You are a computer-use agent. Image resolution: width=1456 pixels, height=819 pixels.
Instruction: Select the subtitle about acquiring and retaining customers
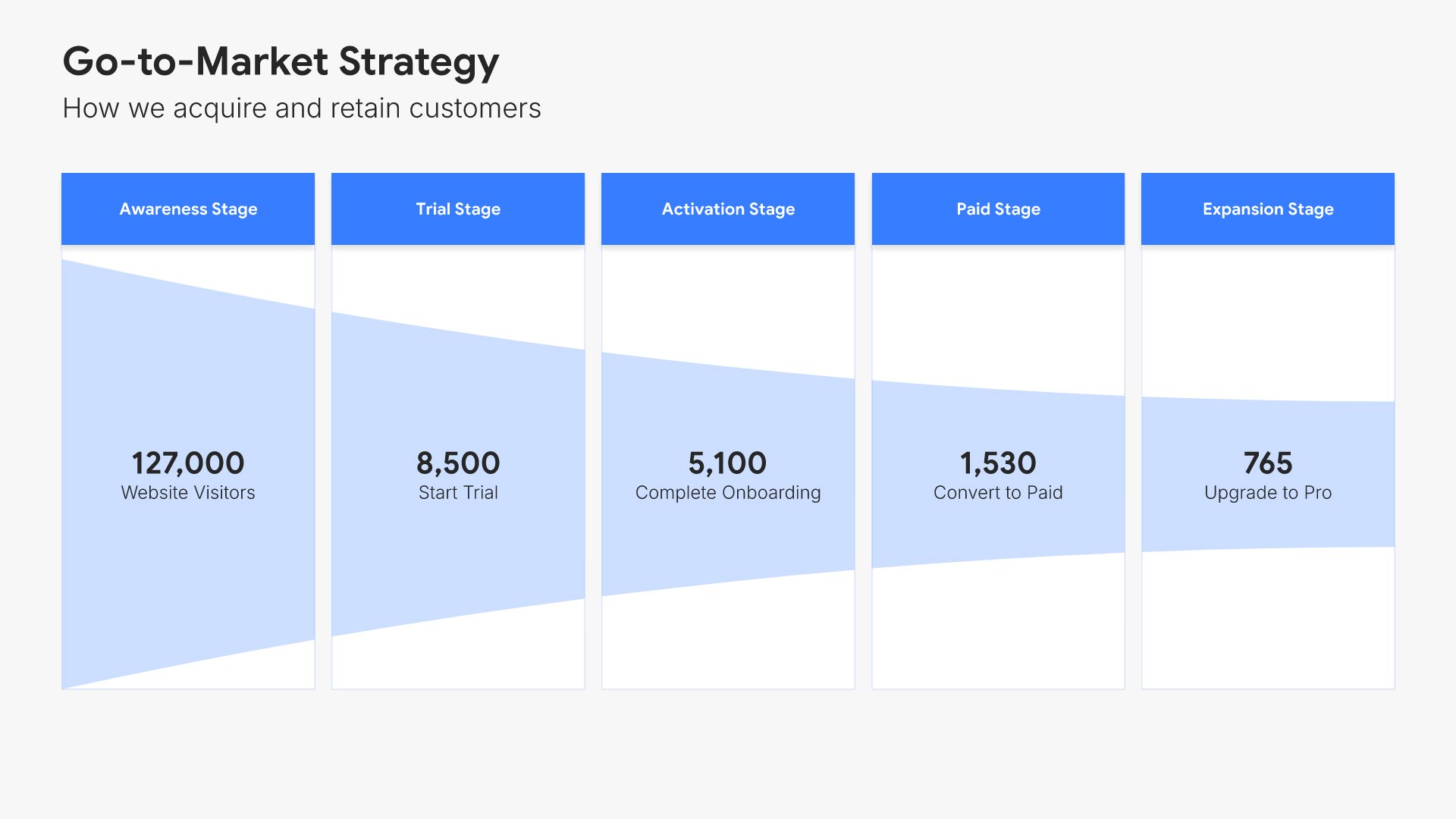302,108
